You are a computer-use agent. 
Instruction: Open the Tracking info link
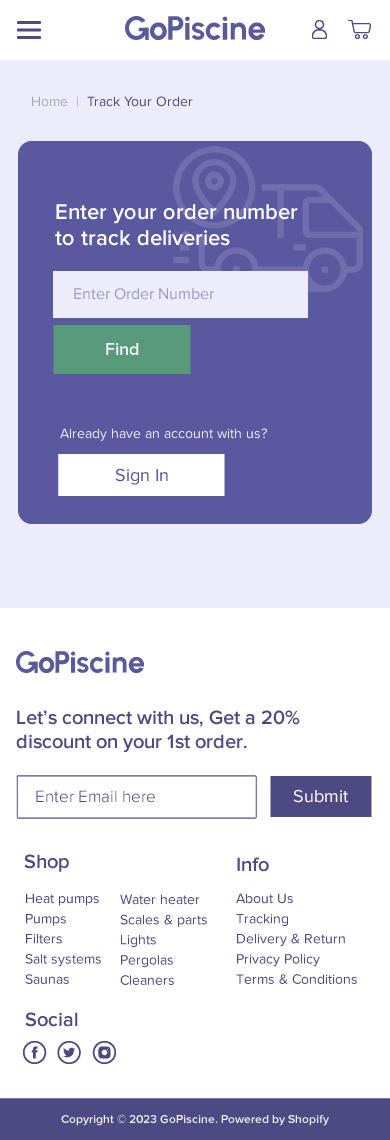[262, 919]
